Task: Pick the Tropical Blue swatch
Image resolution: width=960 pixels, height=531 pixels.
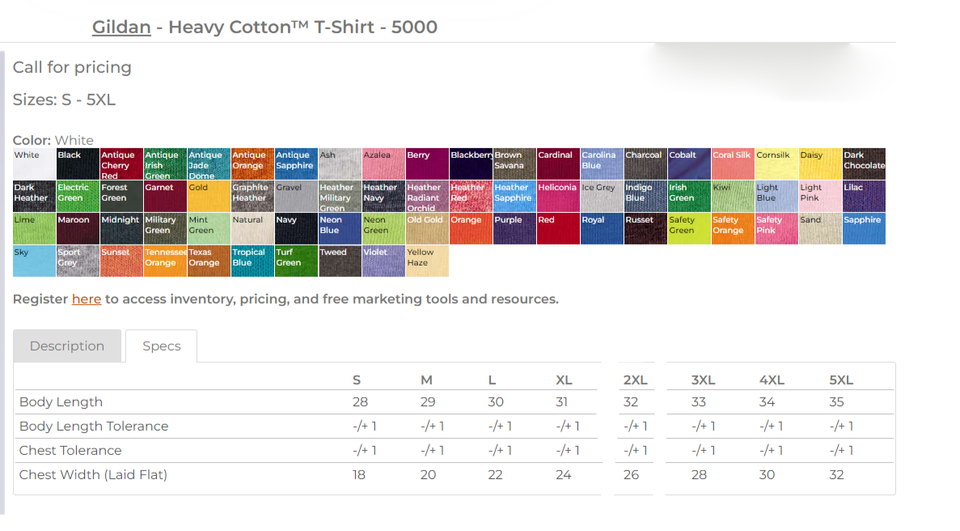Action: click(x=252, y=260)
